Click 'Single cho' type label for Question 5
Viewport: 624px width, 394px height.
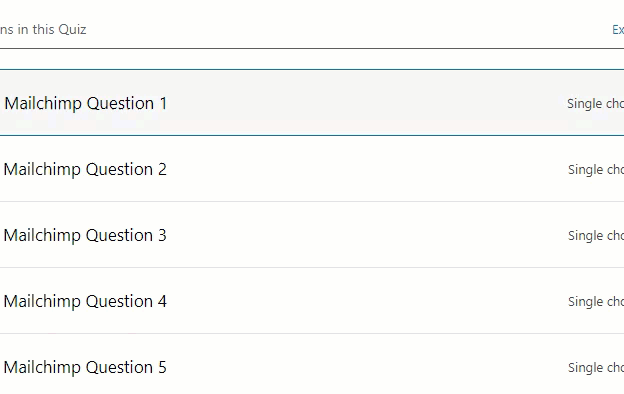[596, 368]
